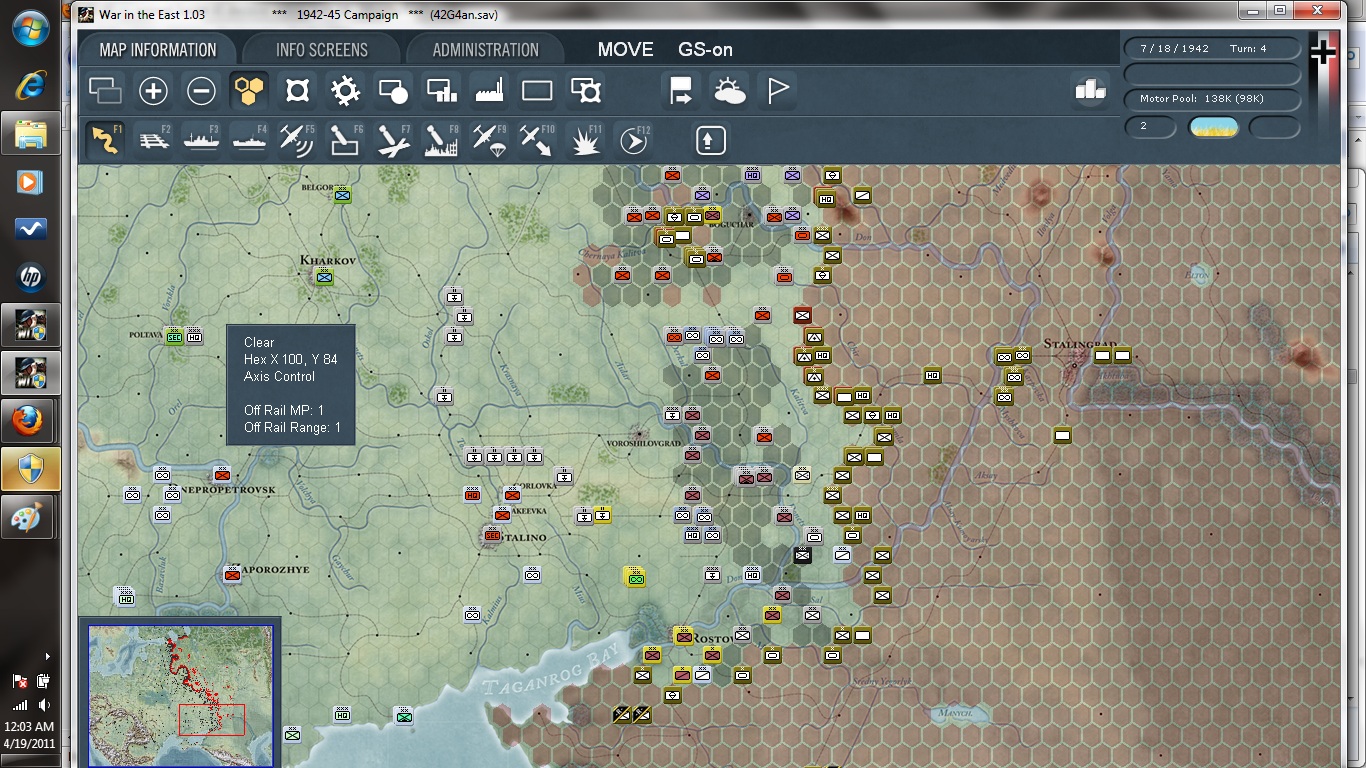
Task: Select the F1 move mode
Action: (x=105, y=140)
